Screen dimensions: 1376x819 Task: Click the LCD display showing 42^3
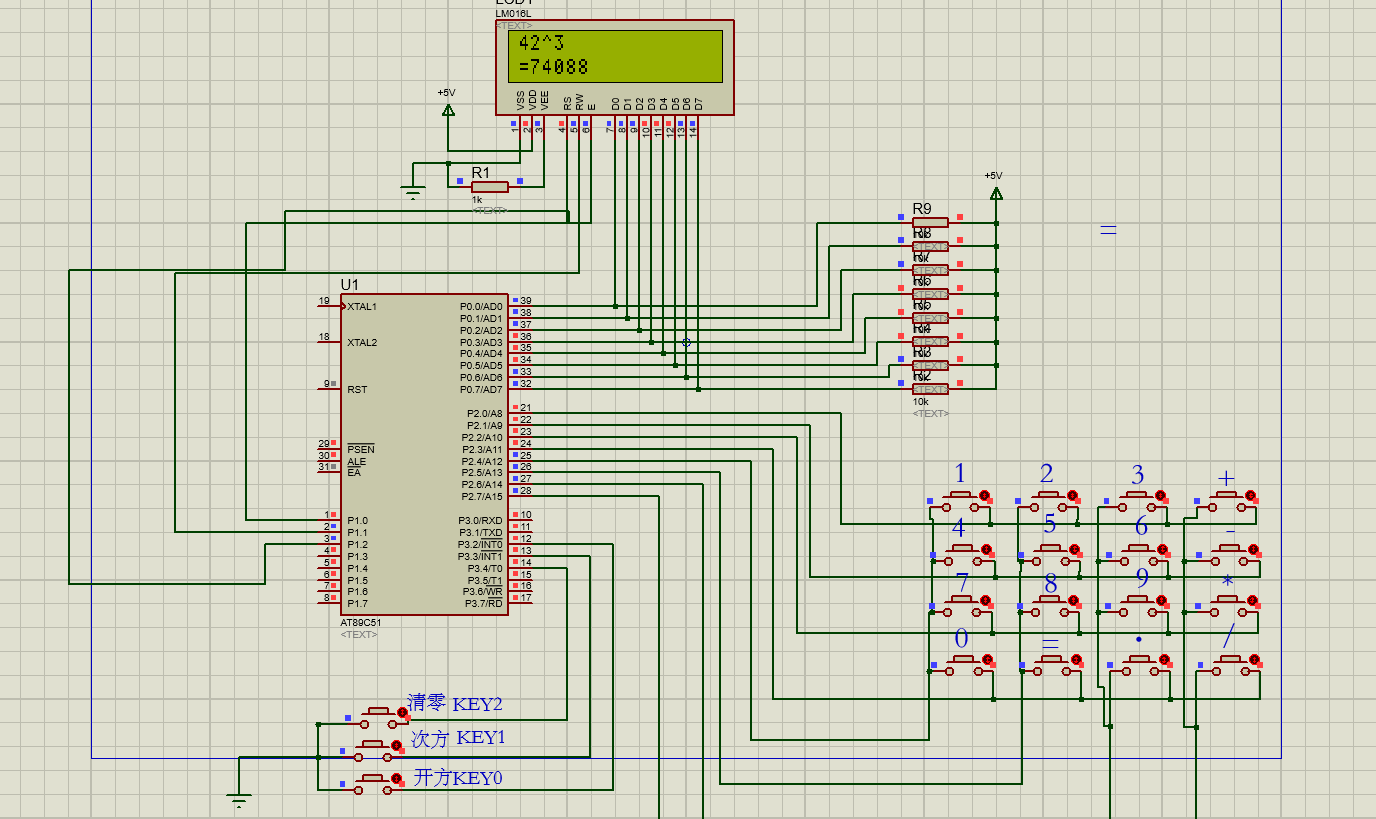(x=615, y=56)
